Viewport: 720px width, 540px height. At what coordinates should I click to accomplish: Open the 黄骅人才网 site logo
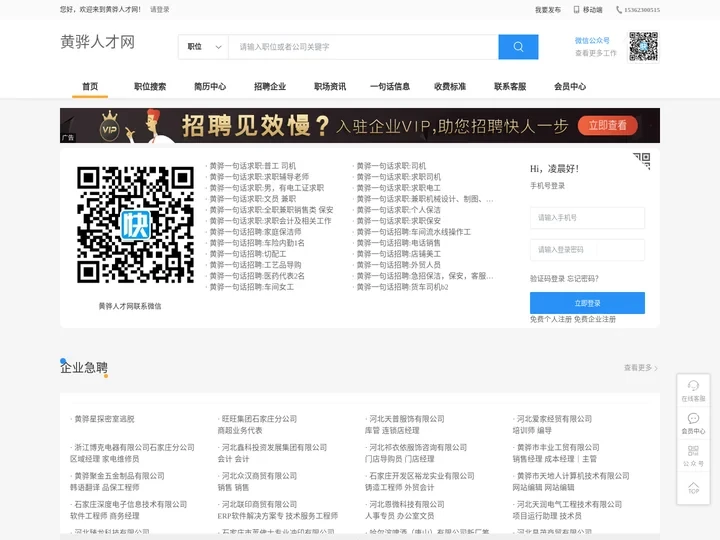(x=97, y=42)
